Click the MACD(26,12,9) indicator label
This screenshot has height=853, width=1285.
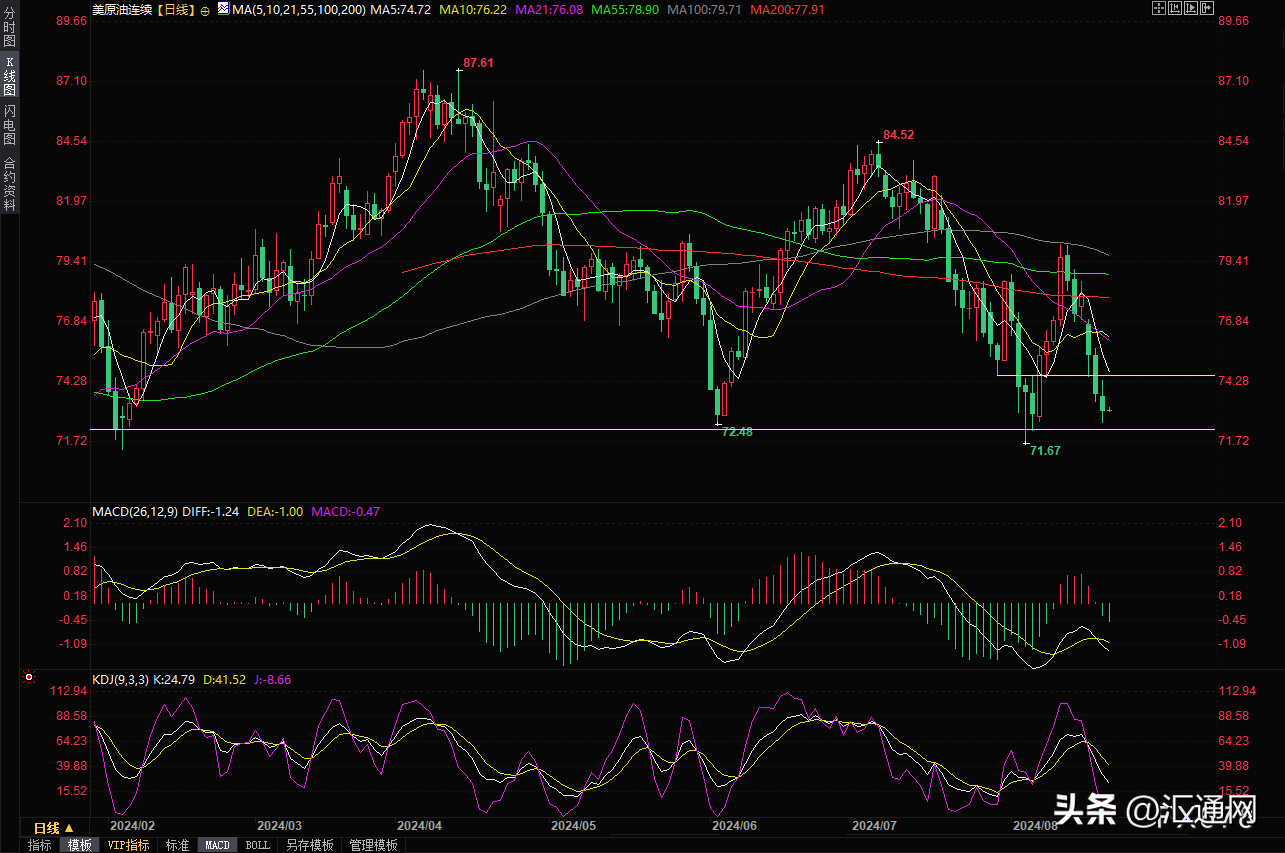pyautogui.click(x=135, y=511)
